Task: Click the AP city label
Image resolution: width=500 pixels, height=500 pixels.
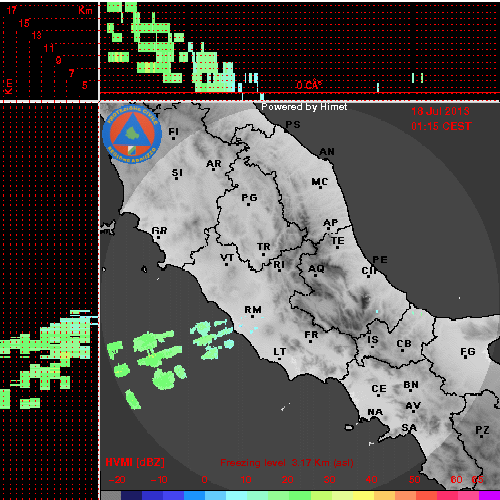Action: click(331, 222)
